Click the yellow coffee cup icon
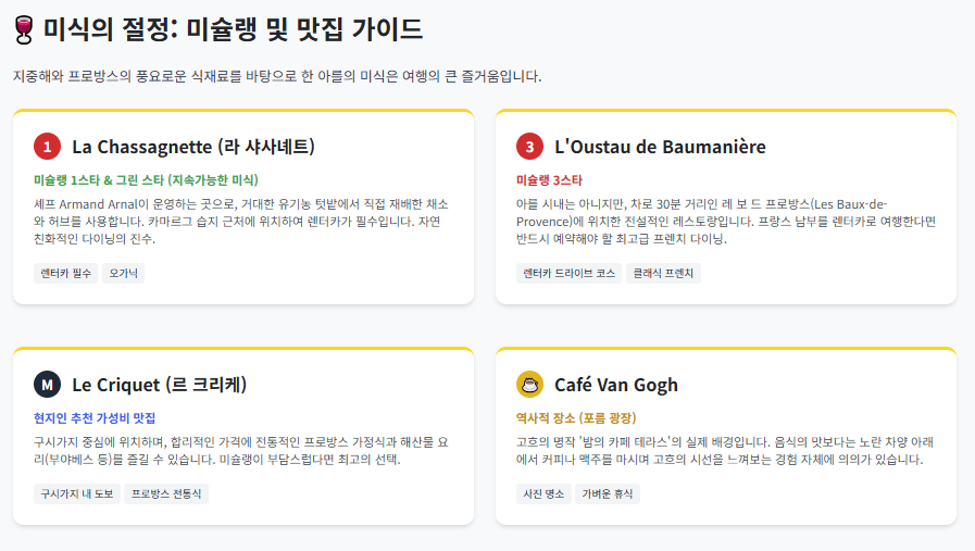Screen dimensions: 975x551 click(530, 384)
